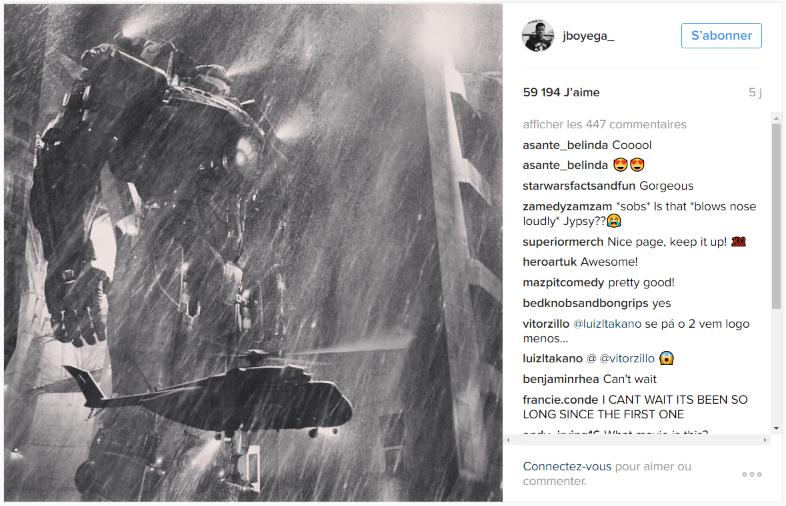Click the S'abonner follow button
The height and width of the screenshot is (506, 786).
(x=721, y=36)
